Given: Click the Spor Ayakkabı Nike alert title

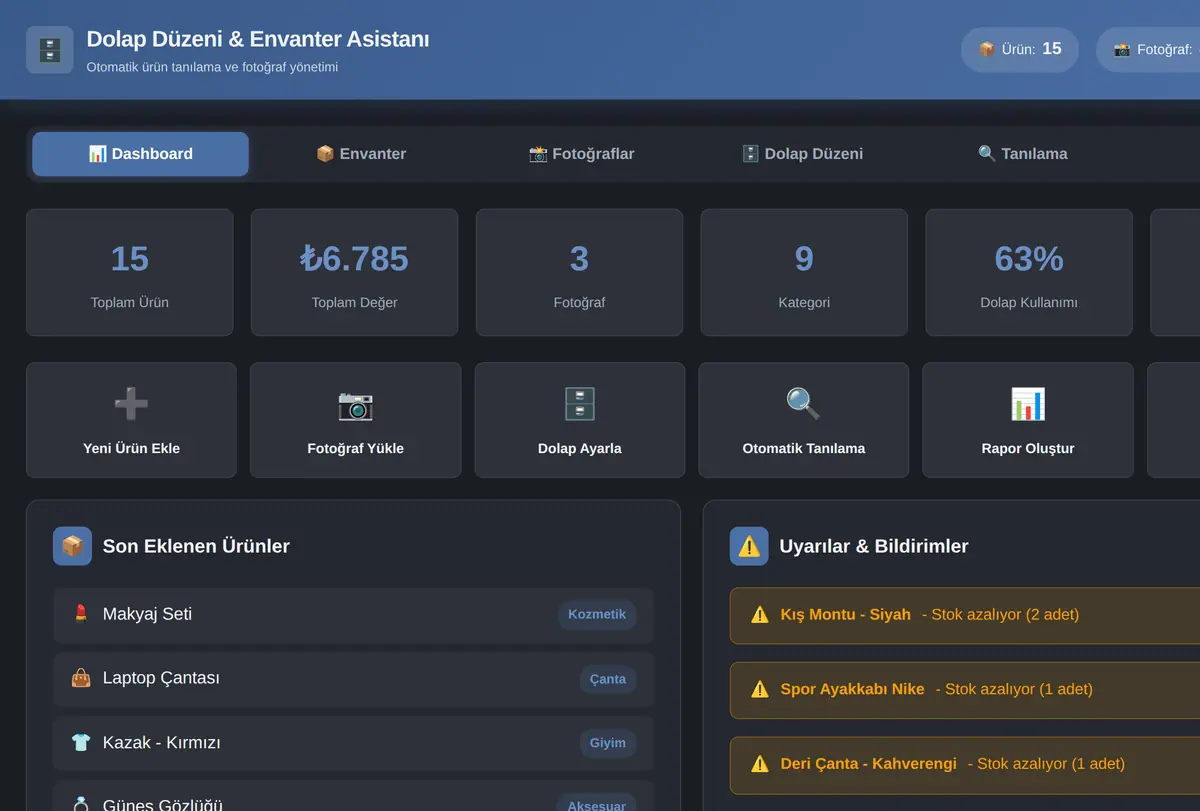Looking at the screenshot, I should coord(853,689).
